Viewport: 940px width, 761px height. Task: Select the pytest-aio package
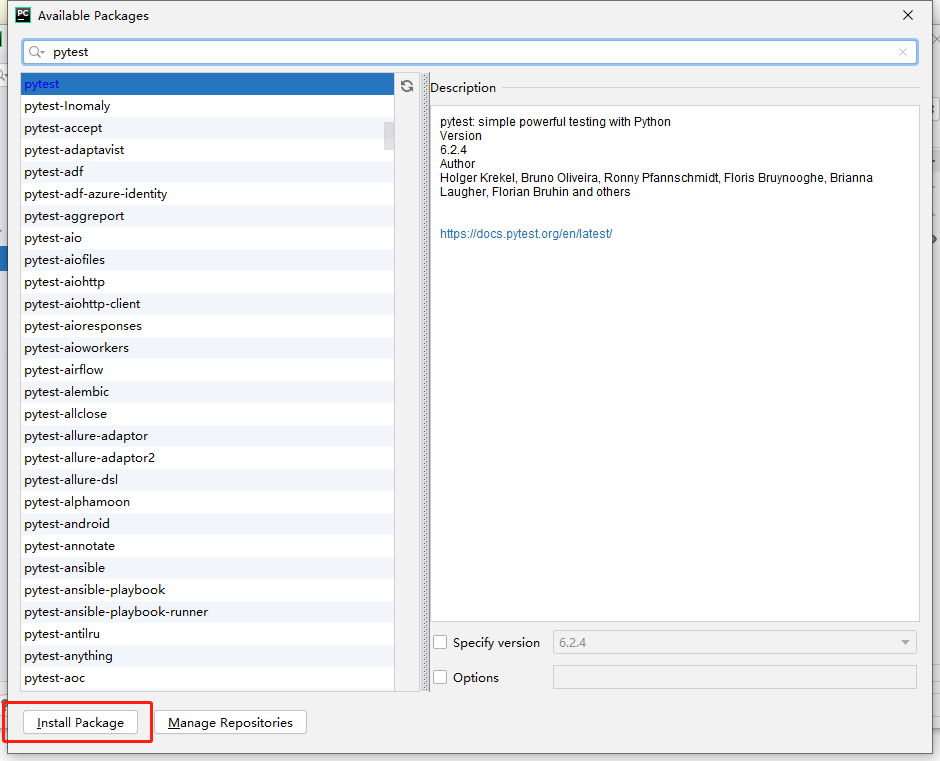click(207, 238)
